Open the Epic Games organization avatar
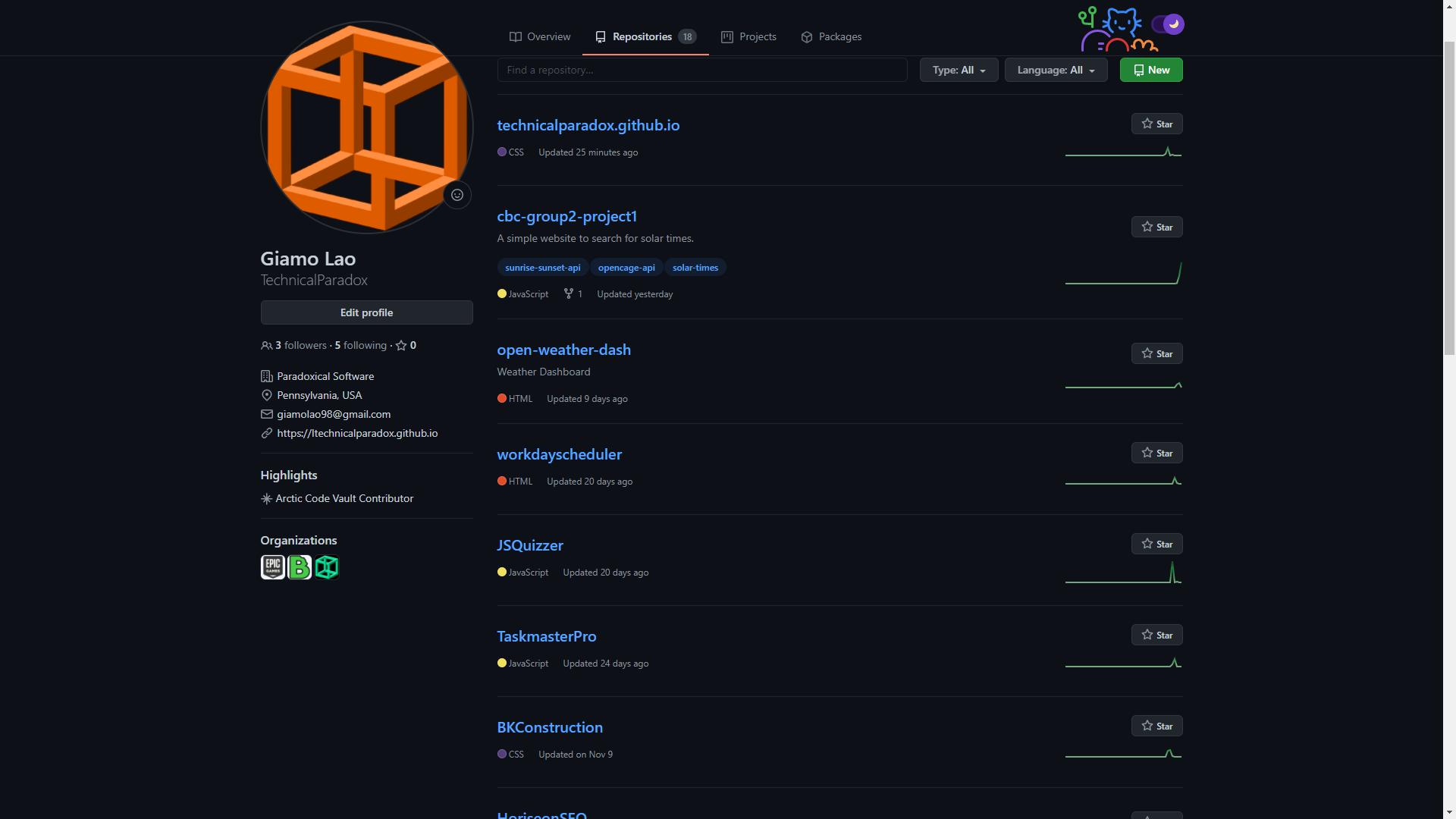Screen dimensions: 1456x819 coord(273,567)
